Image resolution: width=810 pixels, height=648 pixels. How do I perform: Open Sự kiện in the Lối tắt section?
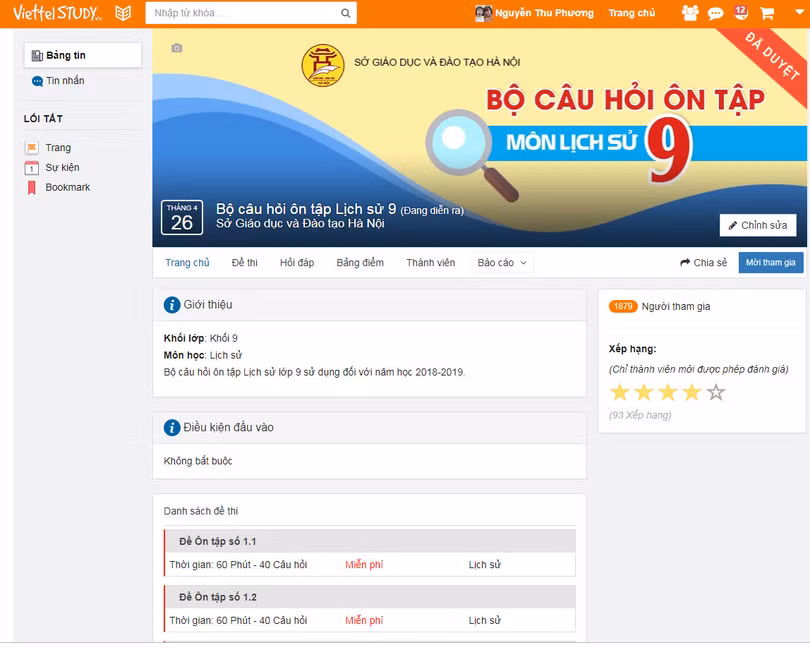click(62, 167)
